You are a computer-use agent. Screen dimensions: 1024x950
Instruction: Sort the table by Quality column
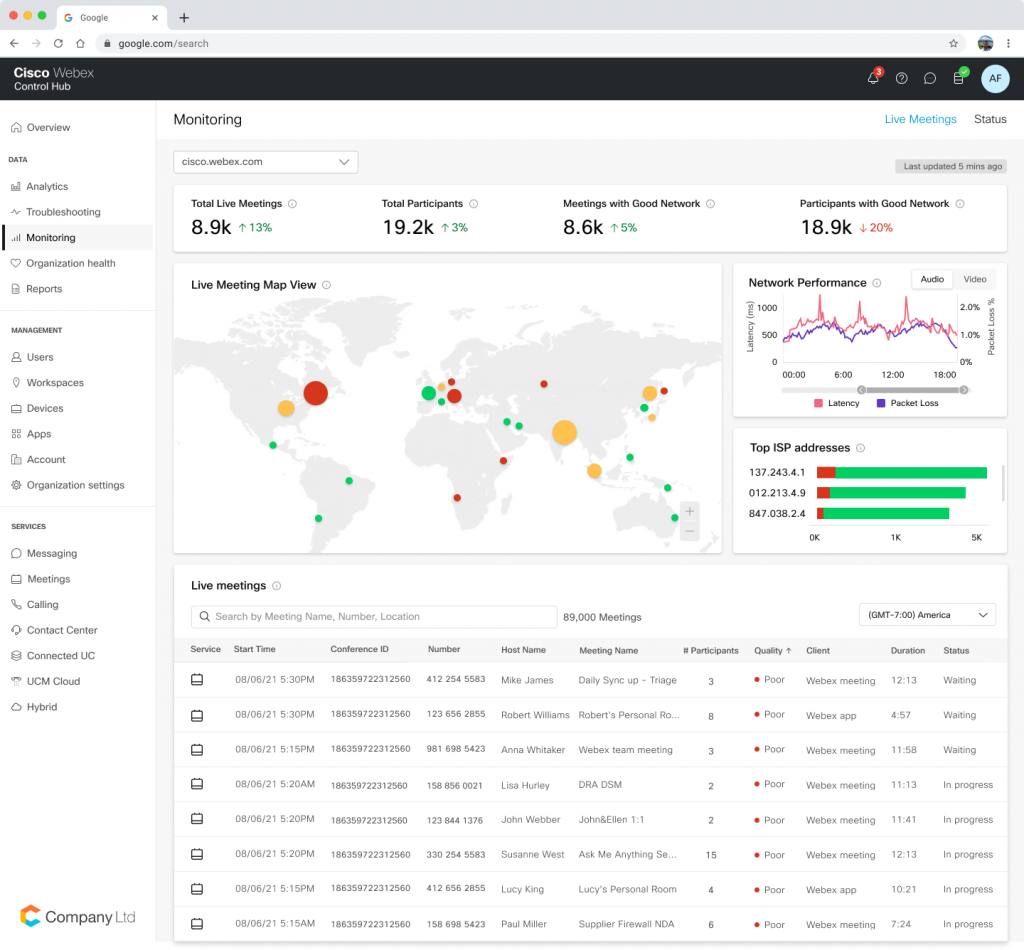tap(772, 649)
